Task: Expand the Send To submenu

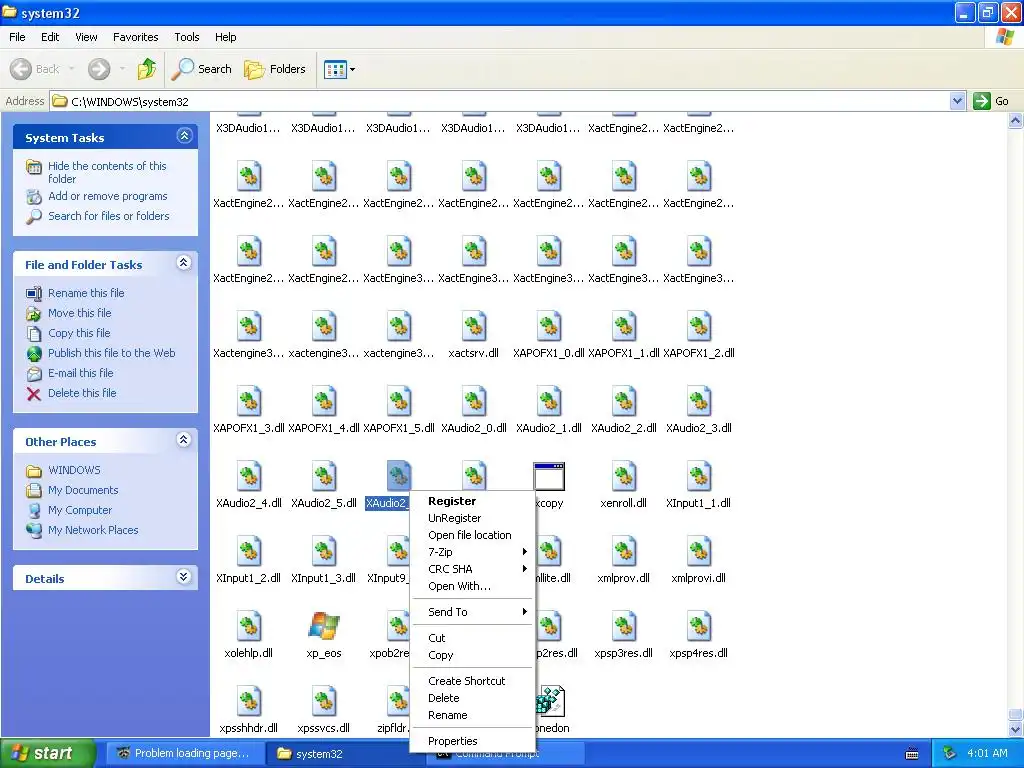Action: pos(472,612)
